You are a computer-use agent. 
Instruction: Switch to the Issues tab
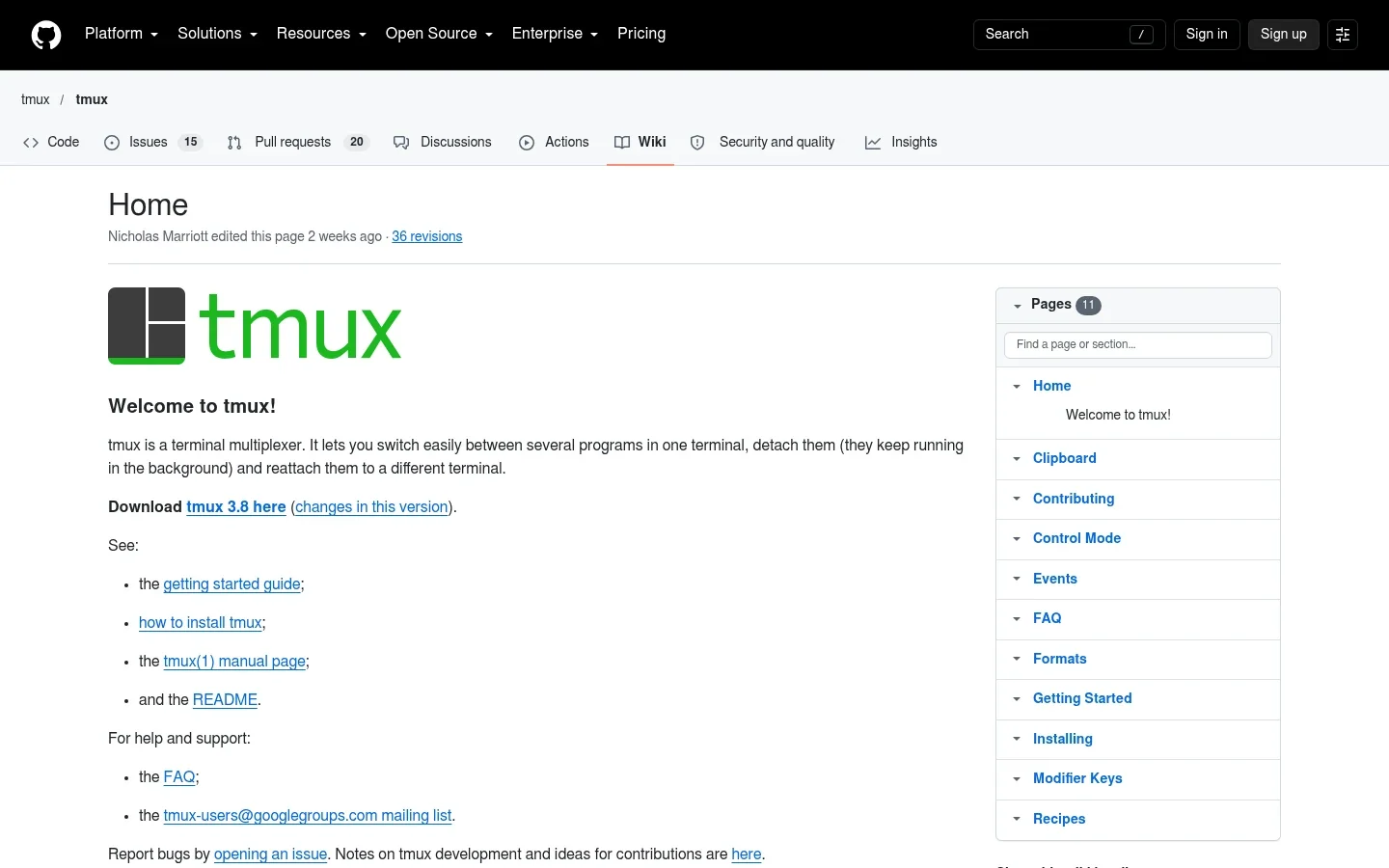(x=152, y=142)
